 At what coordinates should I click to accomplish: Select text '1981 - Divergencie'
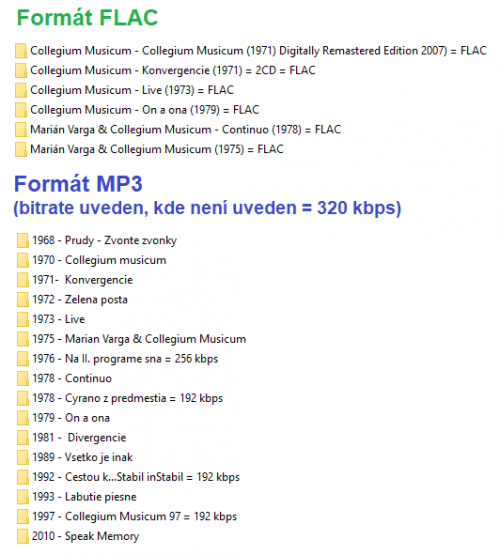(79, 438)
